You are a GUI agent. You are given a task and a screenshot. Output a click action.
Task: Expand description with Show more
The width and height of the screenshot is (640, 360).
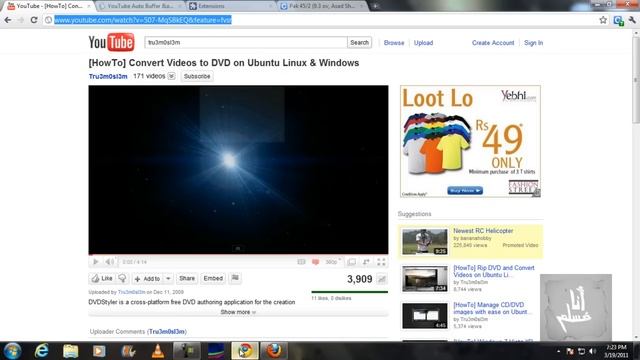(238, 312)
